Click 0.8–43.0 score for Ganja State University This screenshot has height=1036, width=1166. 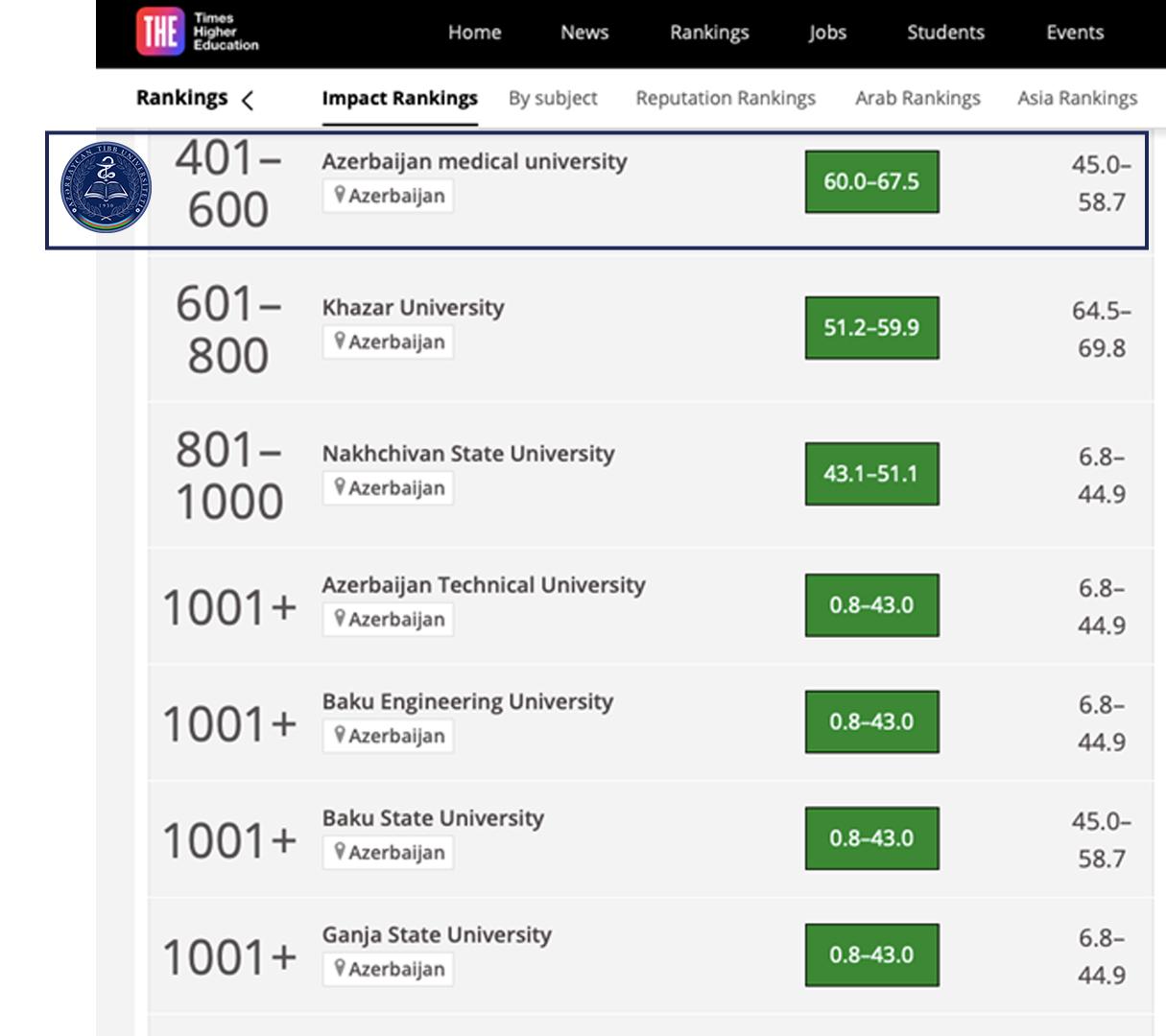pyautogui.click(x=871, y=954)
